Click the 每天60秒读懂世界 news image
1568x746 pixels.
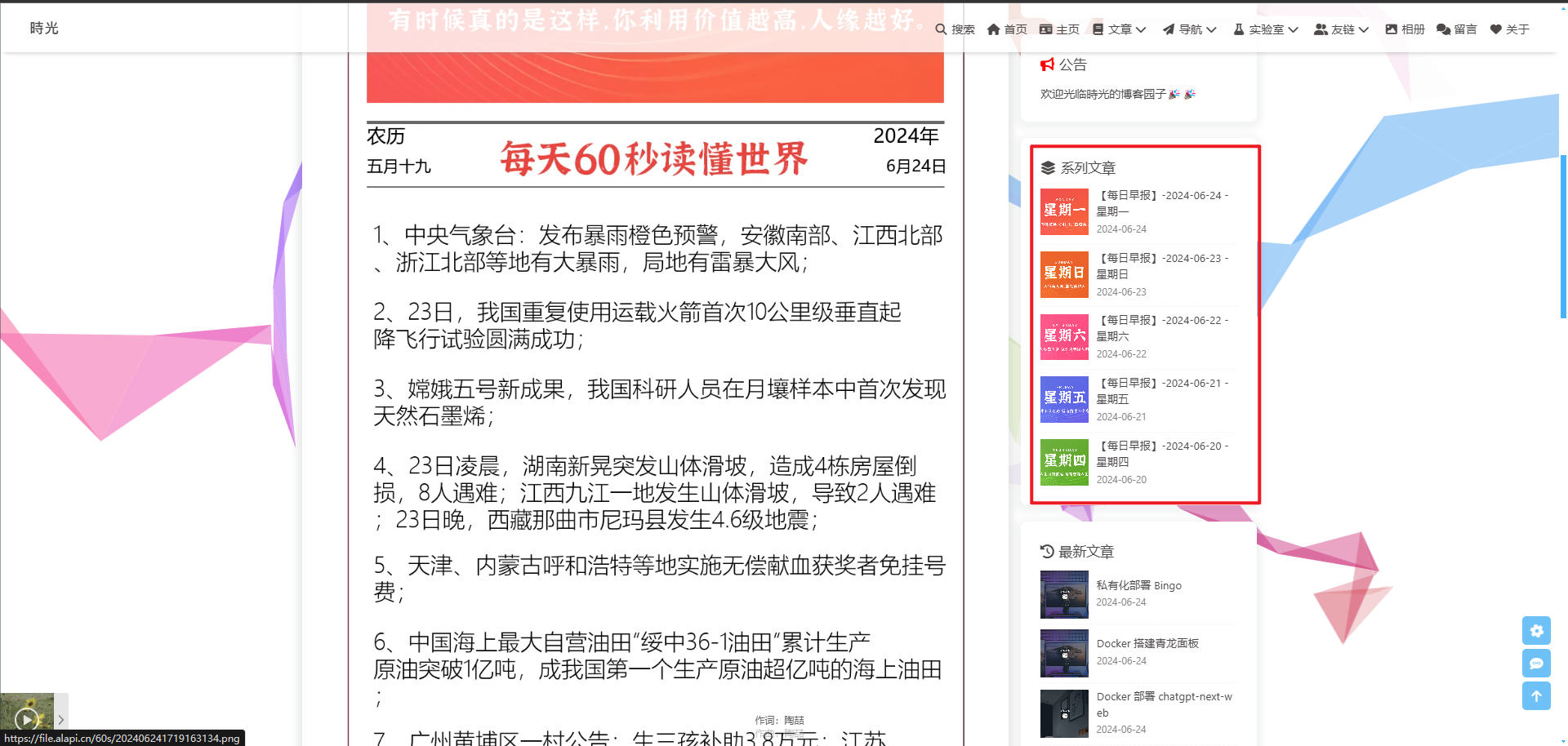(655, 373)
